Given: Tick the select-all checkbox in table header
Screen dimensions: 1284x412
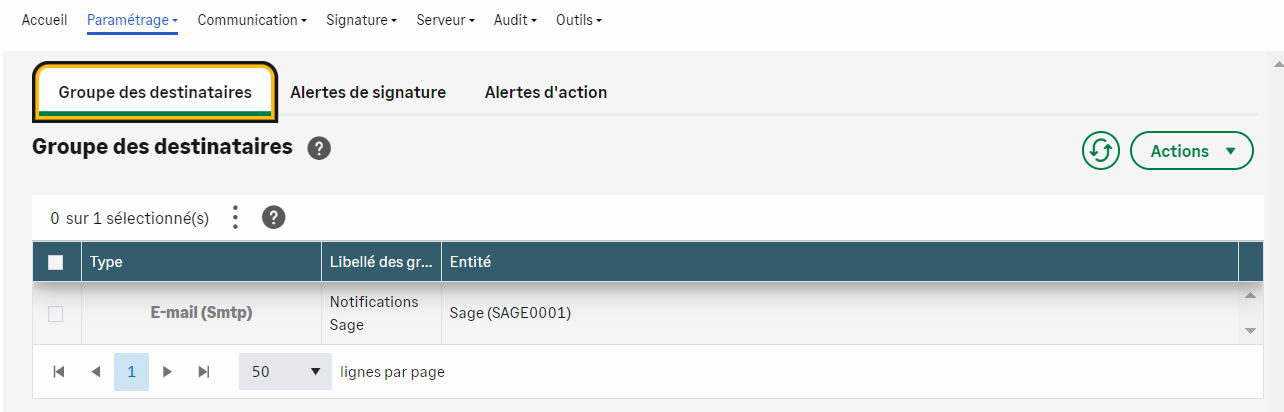Looking at the screenshot, I should [x=56, y=262].
